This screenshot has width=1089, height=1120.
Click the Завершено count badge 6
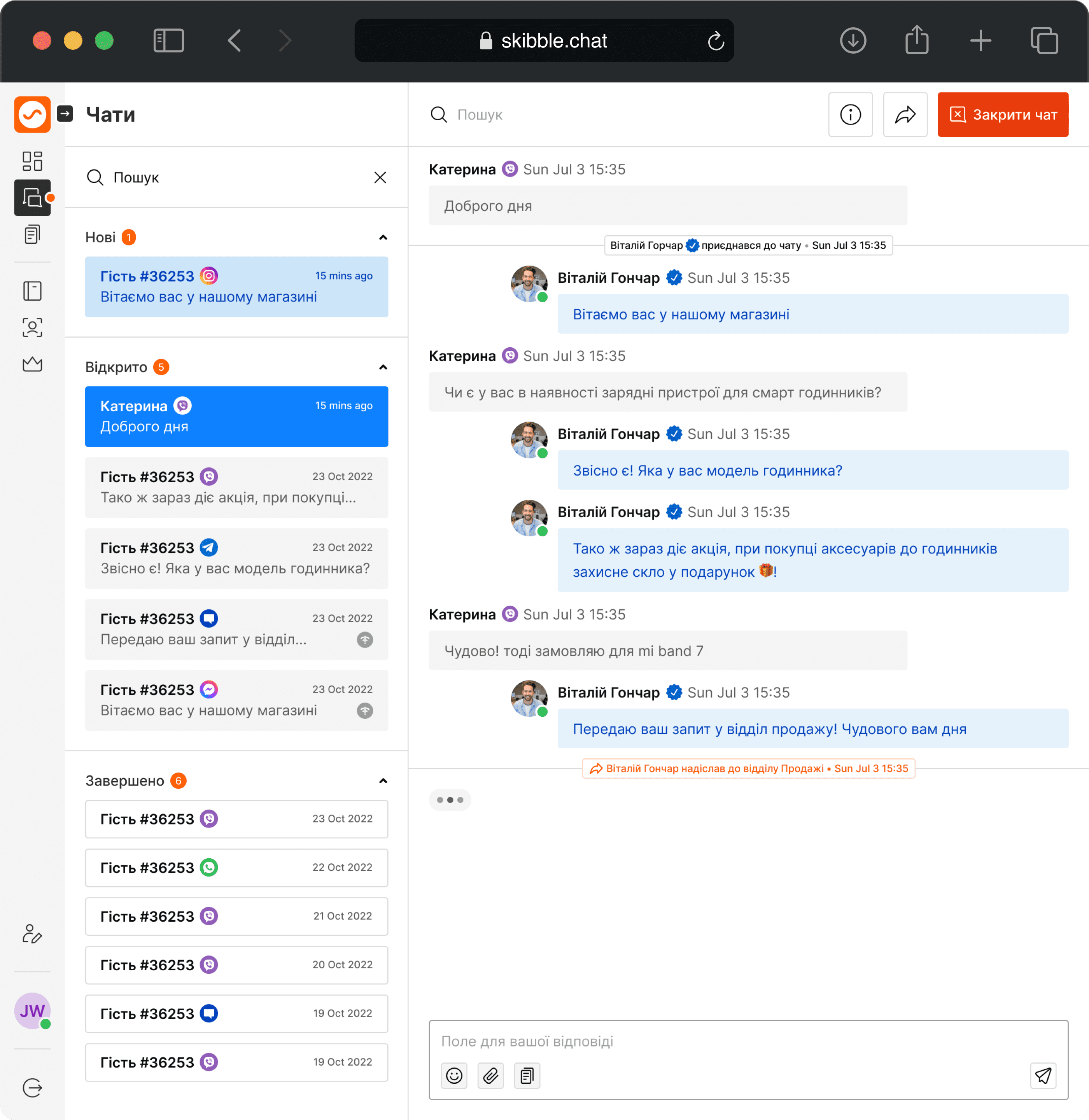pos(178,781)
